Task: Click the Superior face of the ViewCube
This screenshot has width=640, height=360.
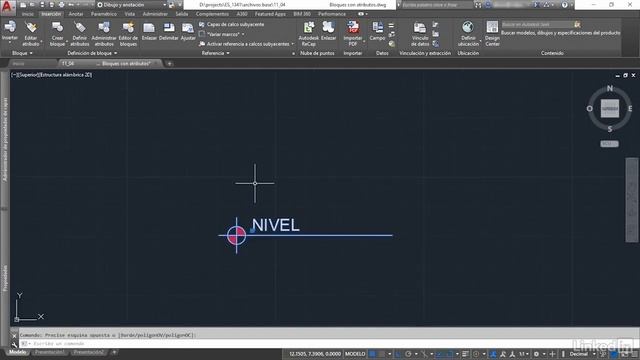Action: 610,109
